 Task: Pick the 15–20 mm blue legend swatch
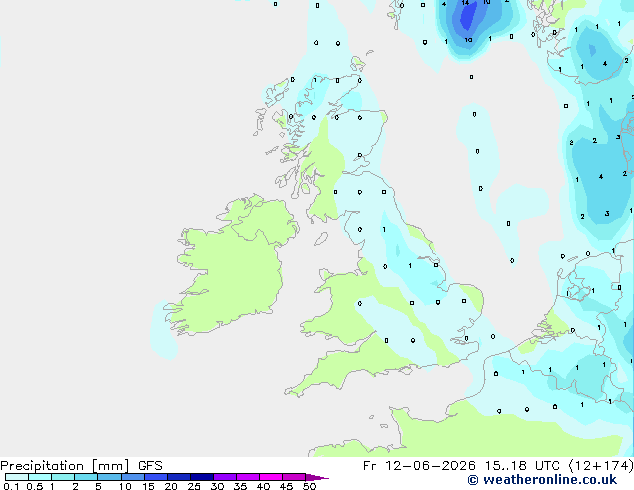[x=156, y=477]
